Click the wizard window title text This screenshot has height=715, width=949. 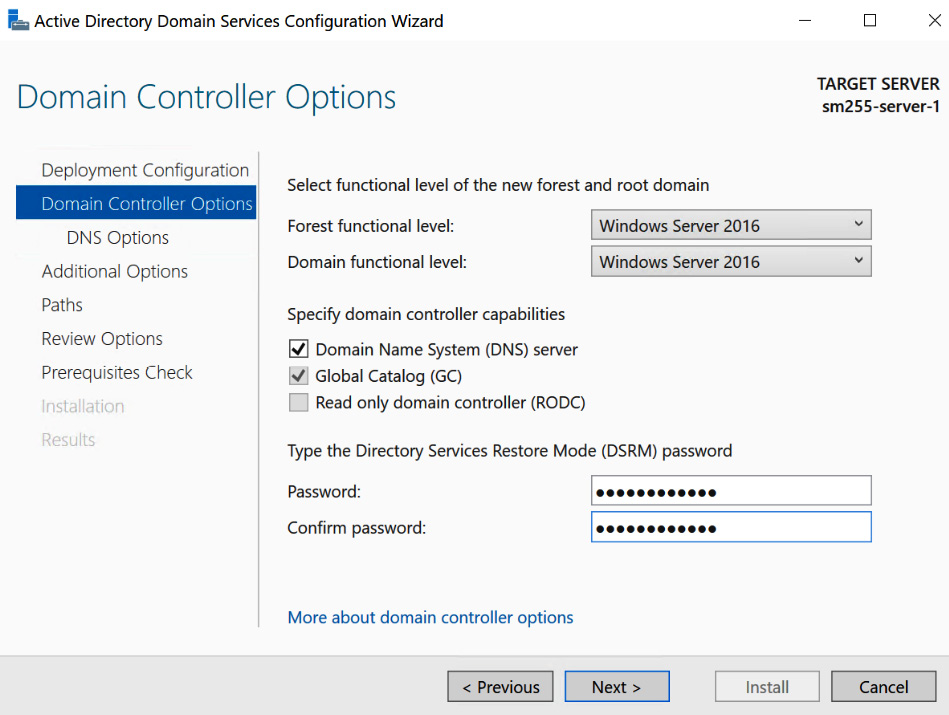pos(239,21)
